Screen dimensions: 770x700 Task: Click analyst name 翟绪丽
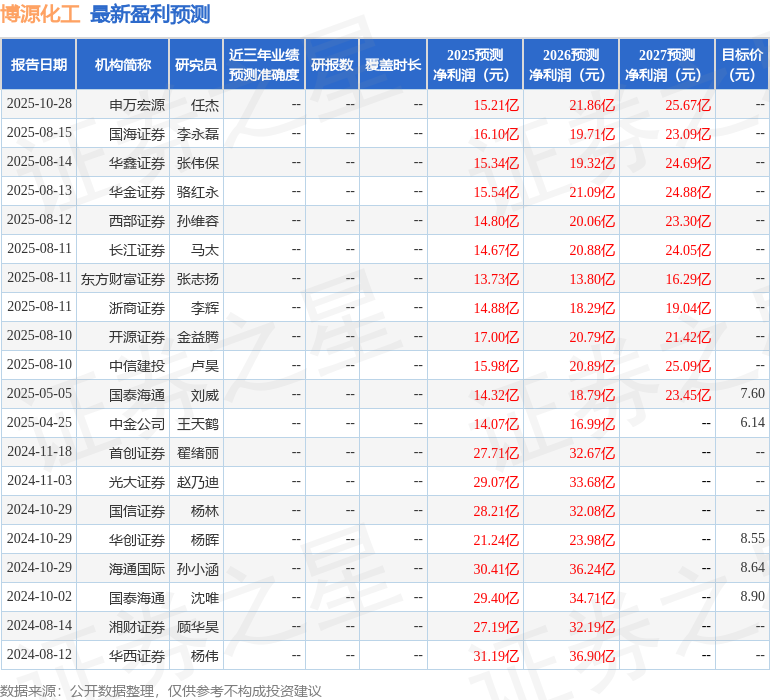click(198, 453)
